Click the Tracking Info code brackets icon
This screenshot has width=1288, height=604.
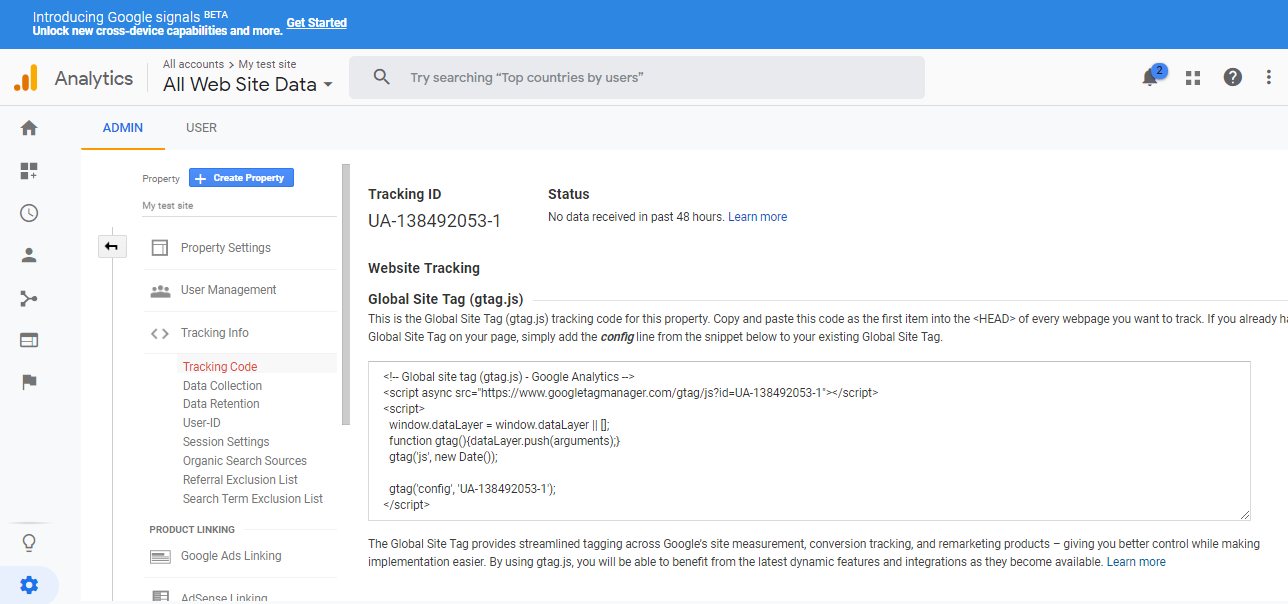[x=160, y=334]
